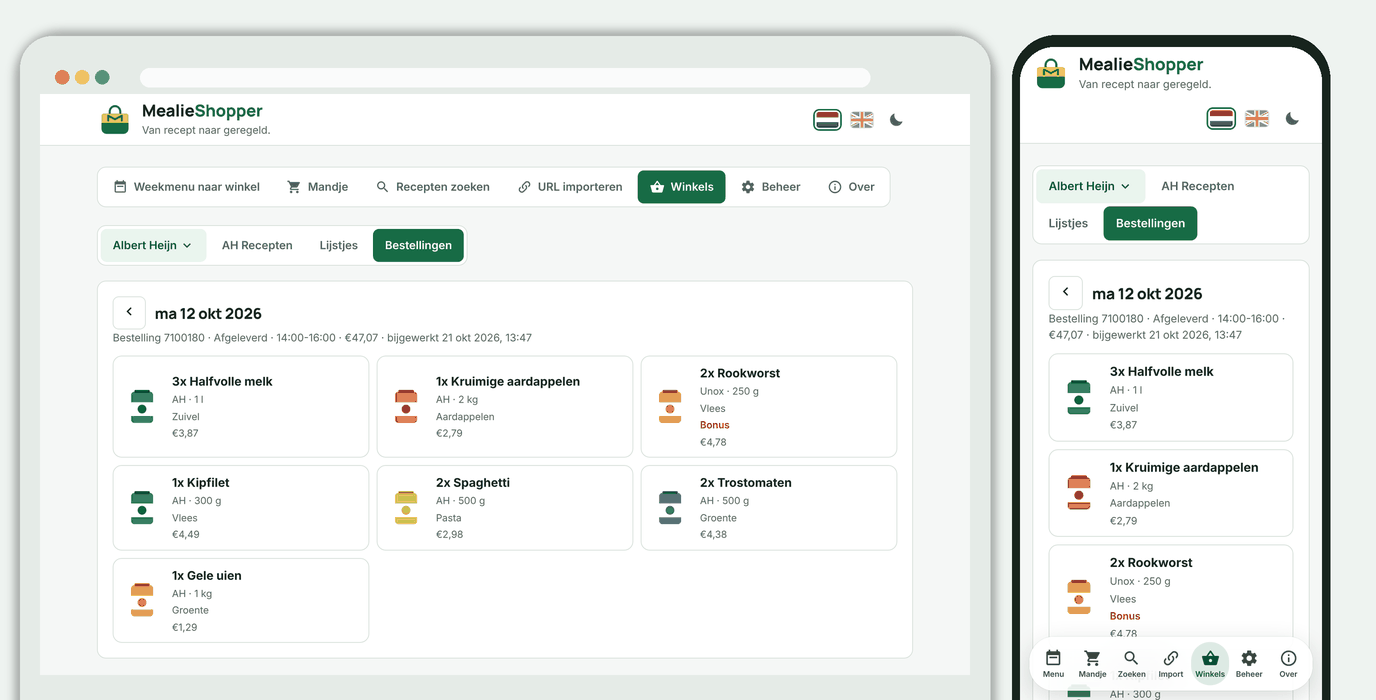The height and width of the screenshot is (700, 1376).
Task: Click '3x Halfvolle melk' title on desktop
Action: pos(222,381)
